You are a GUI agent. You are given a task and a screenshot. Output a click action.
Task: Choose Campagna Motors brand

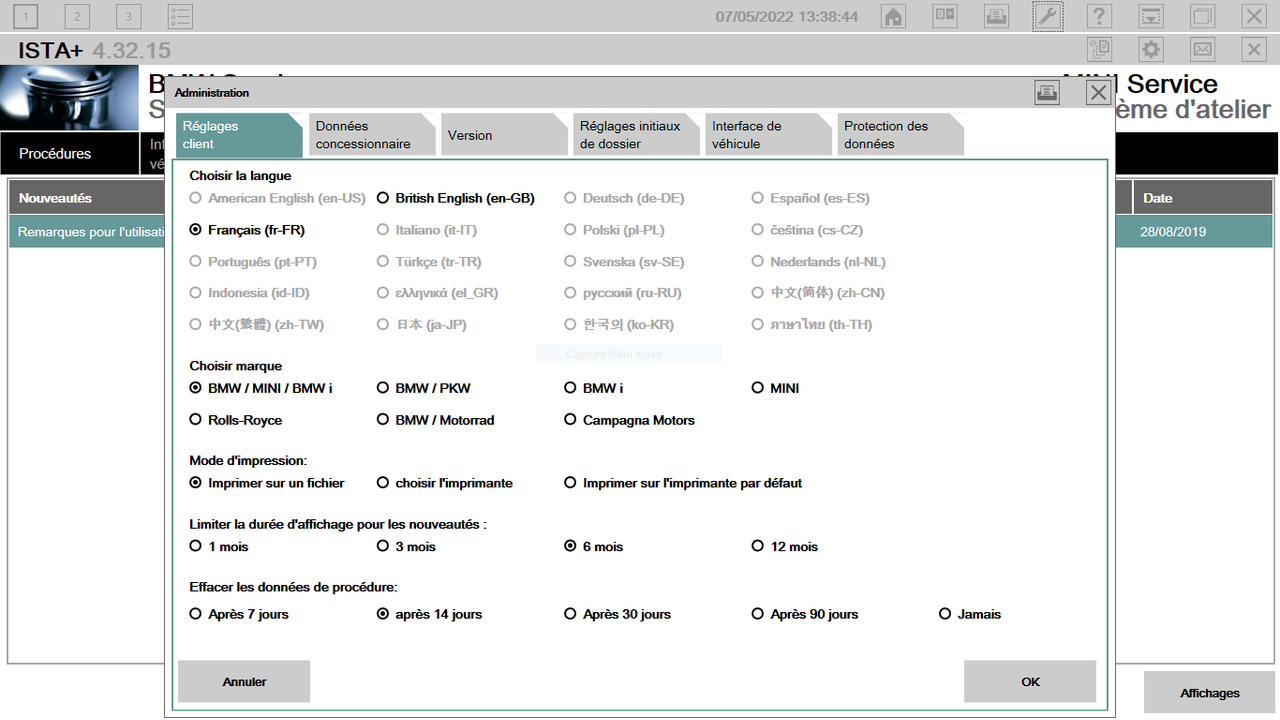point(630,420)
